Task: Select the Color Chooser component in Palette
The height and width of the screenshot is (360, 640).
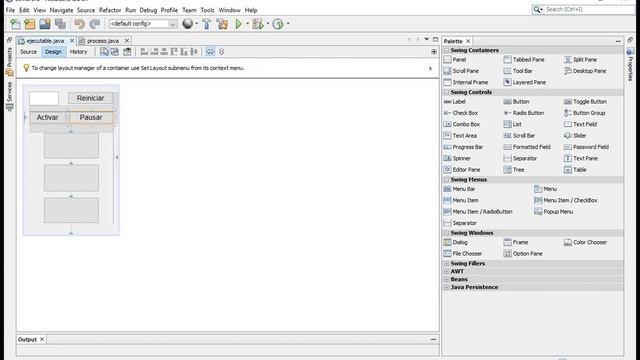Action: [585, 242]
